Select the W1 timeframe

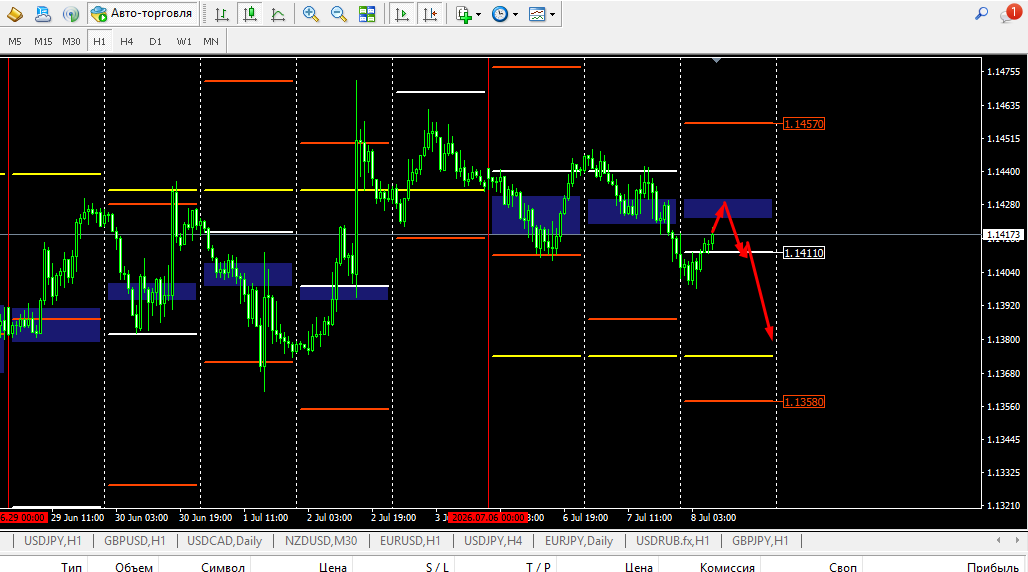[184, 41]
